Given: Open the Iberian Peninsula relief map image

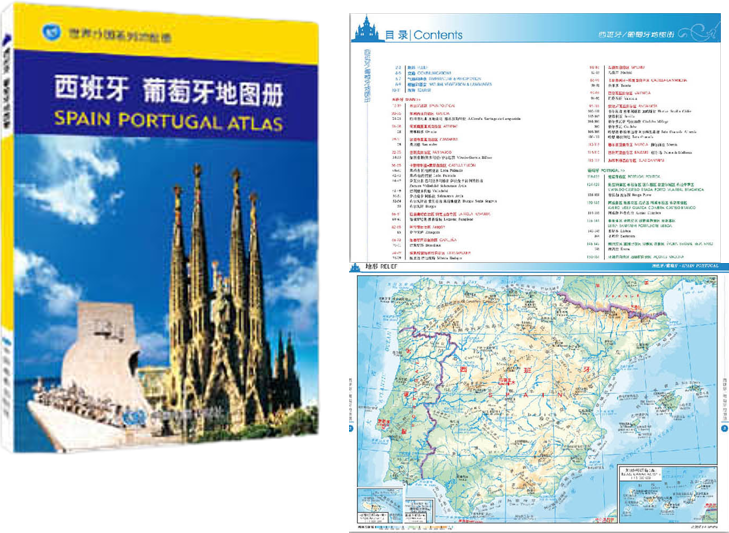Looking at the screenshot, I should click(x=538, y=400).
